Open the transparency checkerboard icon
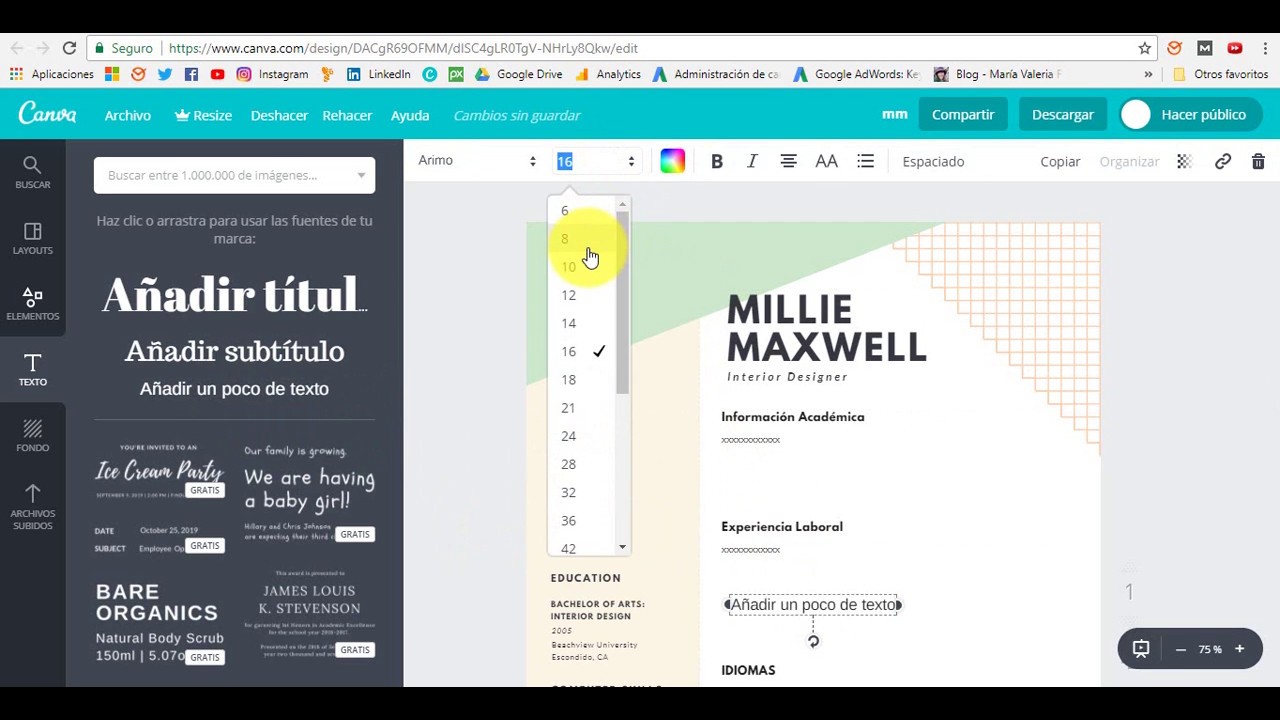This screenshot has height=720, width=1280. [1184, 161]
